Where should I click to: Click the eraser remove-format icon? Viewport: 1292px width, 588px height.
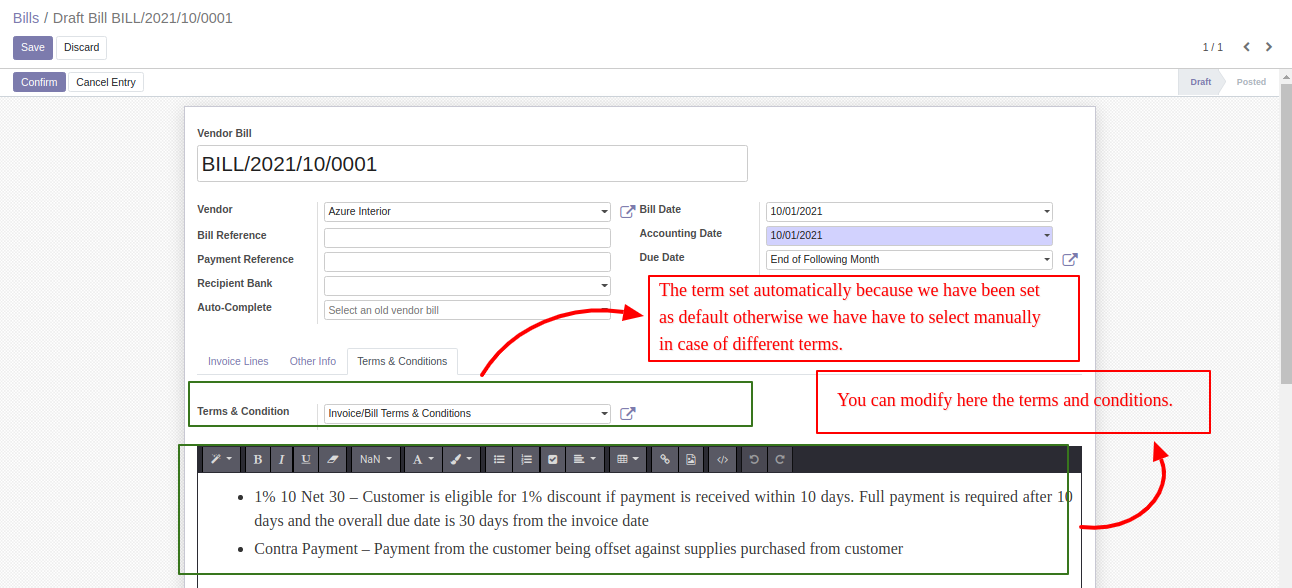pyautogui.click(x=333, y=460)
